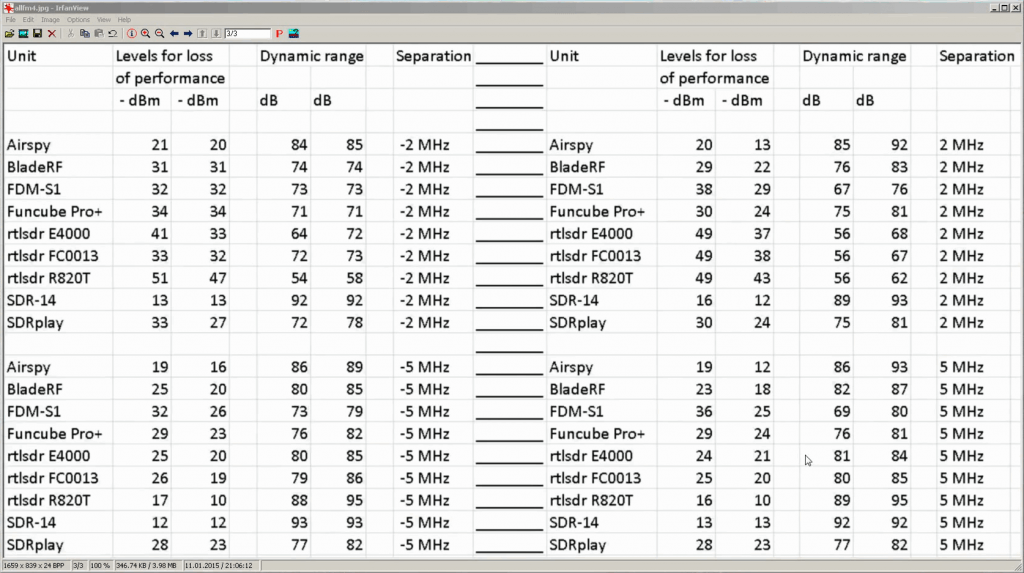Maximize the IrfanView window
Screen dimensions: 1024x573
[1004, 8]
